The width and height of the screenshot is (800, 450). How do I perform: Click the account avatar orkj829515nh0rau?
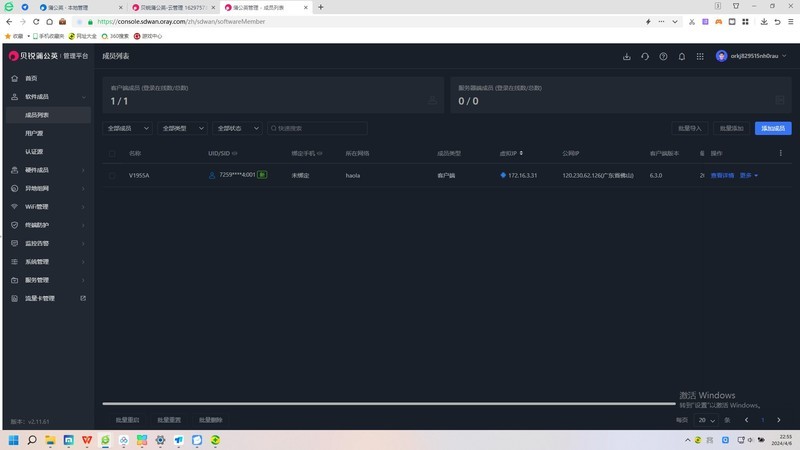(x=721, y=56)
